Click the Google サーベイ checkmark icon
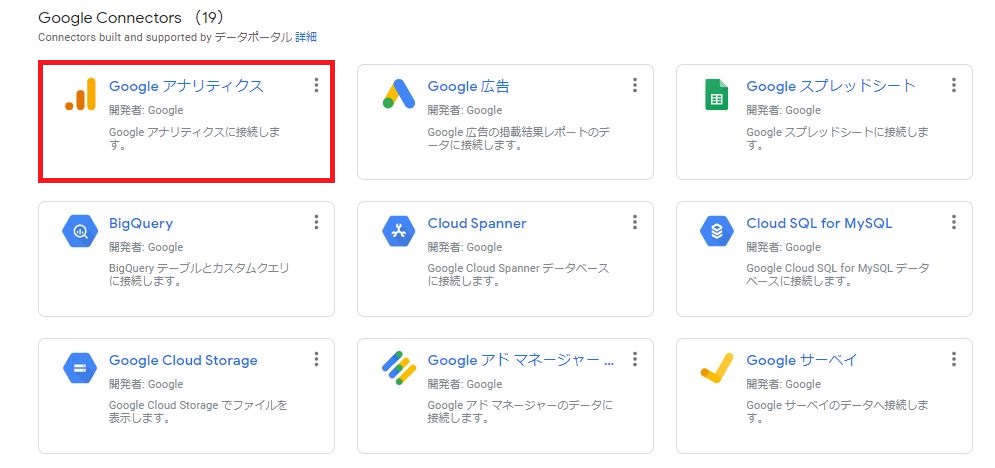 tap(717, 368)
